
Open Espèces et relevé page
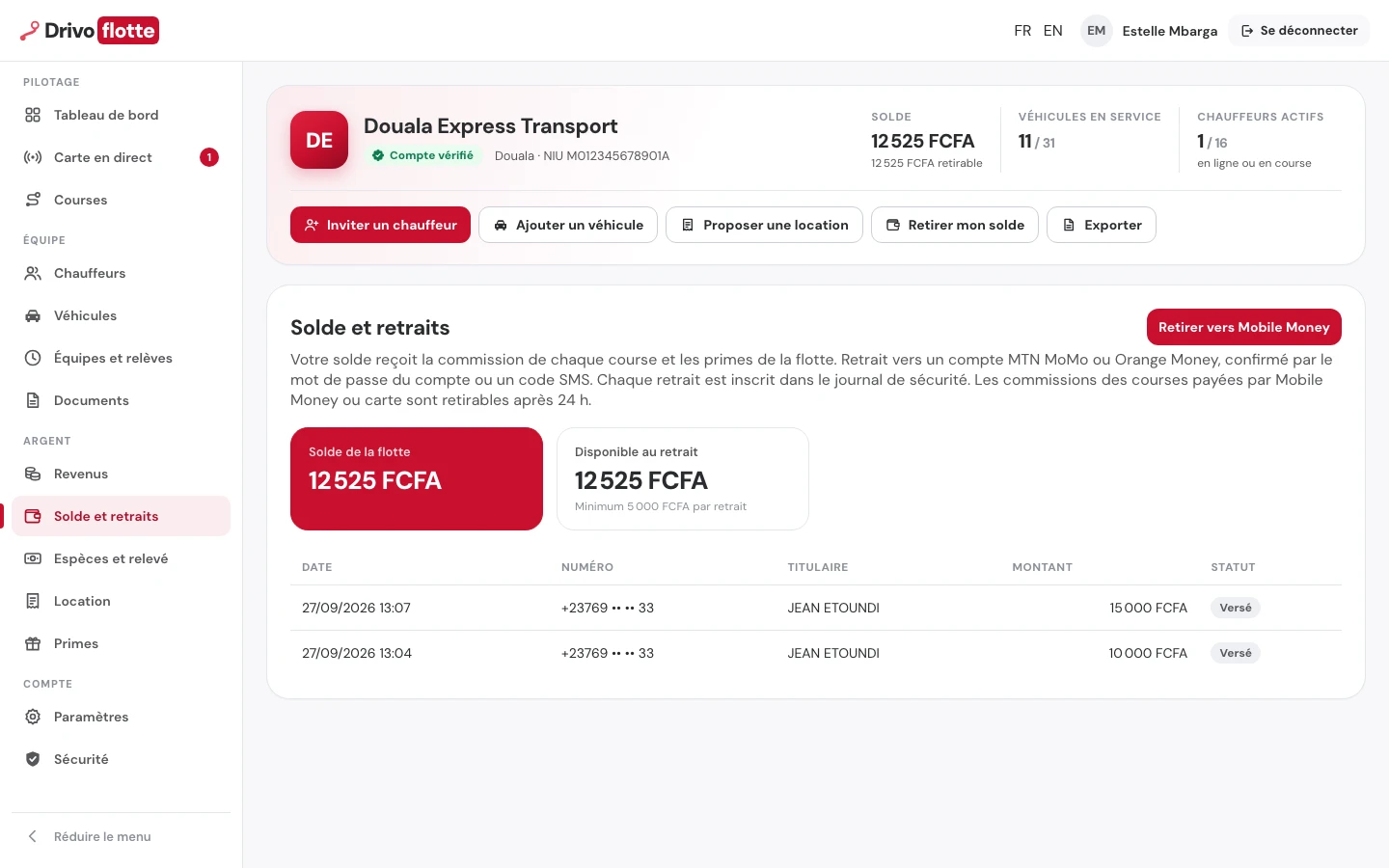(x=122, y=558)
